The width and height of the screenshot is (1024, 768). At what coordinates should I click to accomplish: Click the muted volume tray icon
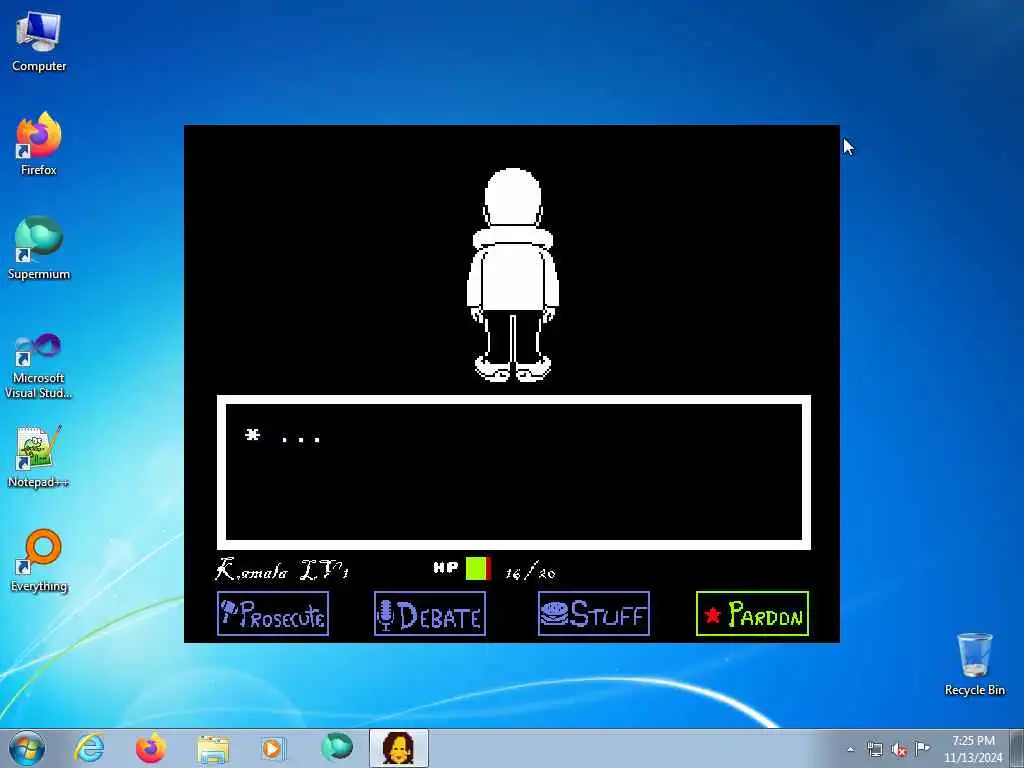click(899, 749)
